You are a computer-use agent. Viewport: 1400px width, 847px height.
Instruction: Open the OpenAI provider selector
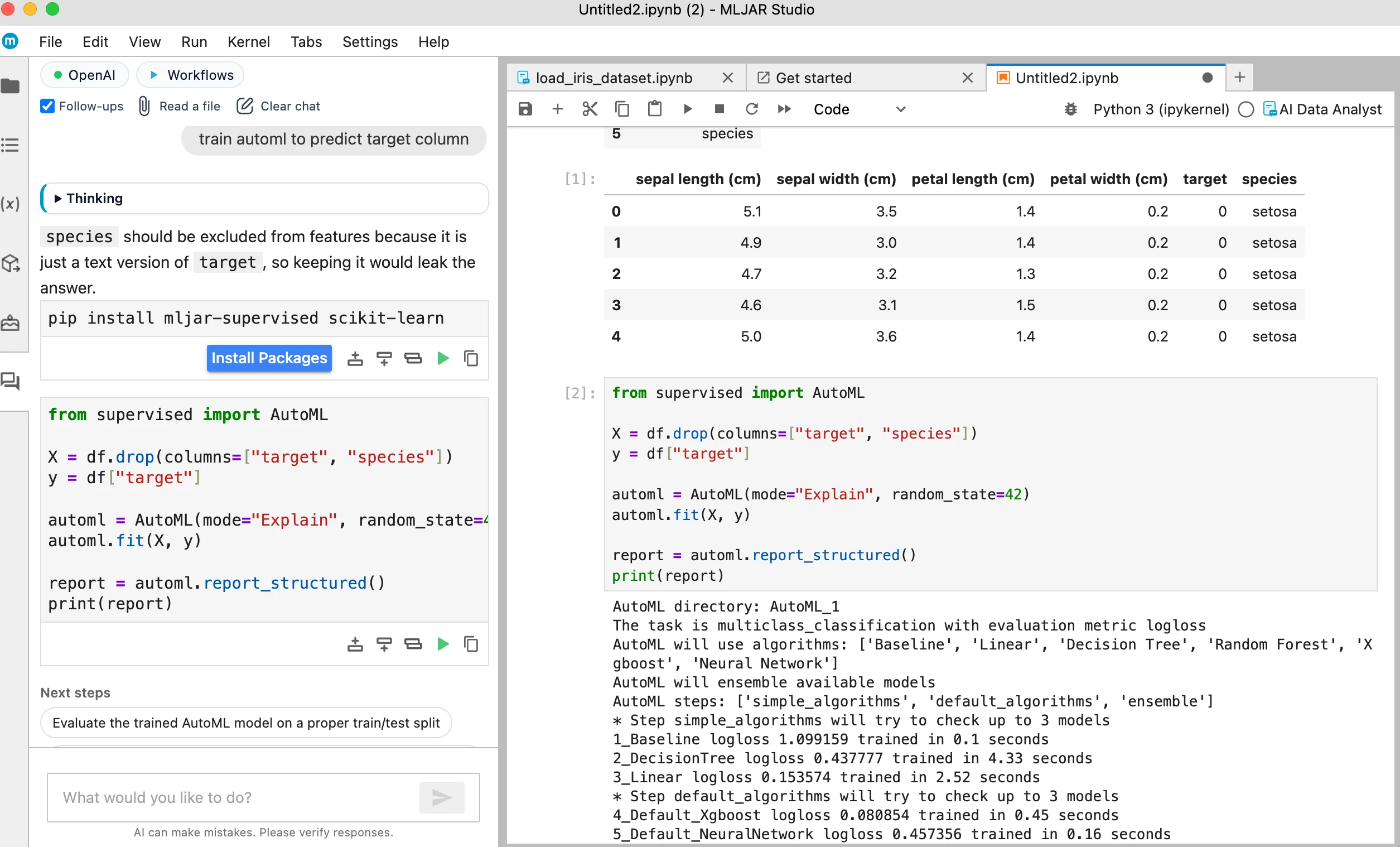pos(85,75)
